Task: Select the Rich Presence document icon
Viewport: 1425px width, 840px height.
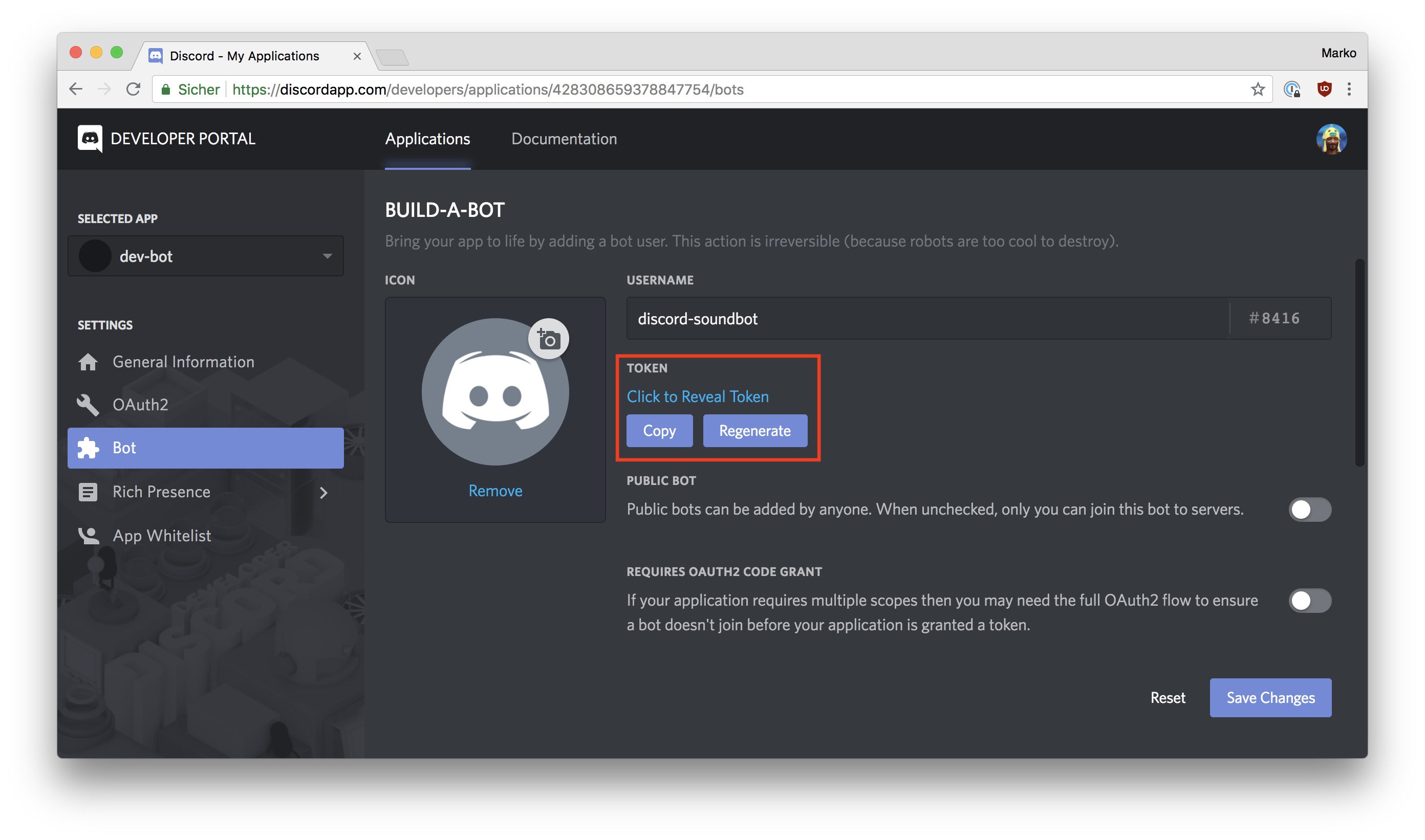Action: point(88,491)
